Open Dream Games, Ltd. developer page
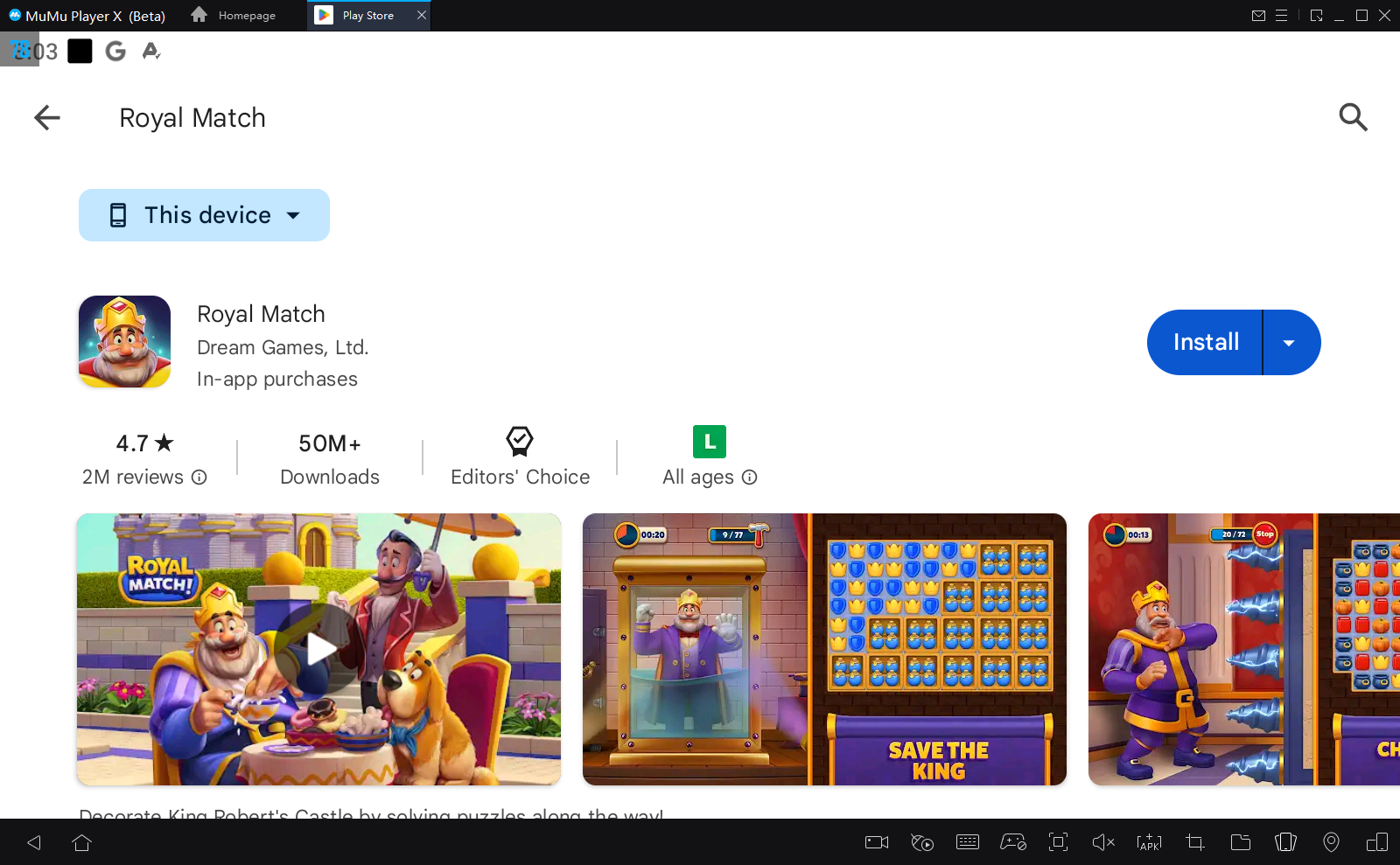Screen dimensions: 1400x865 pyautogui.click(x=283, y=347)
